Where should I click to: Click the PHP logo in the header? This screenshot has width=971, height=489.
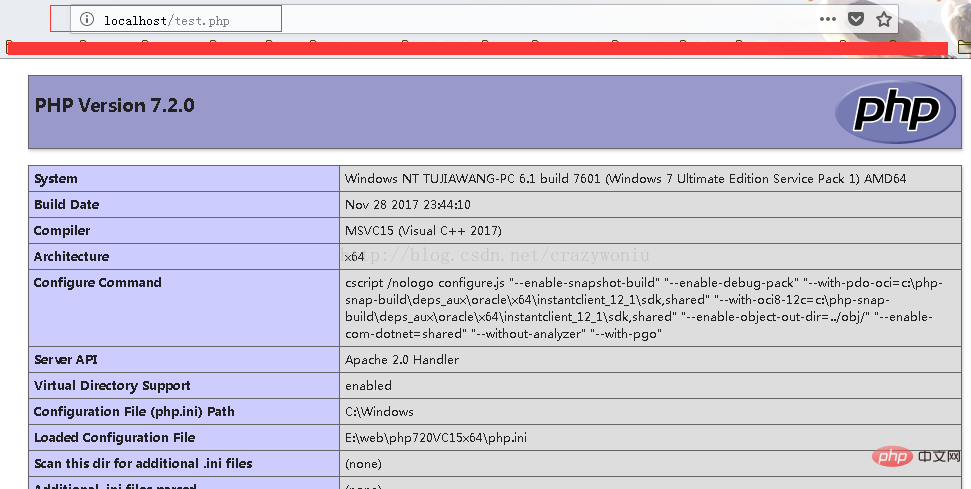coord(896,110)
